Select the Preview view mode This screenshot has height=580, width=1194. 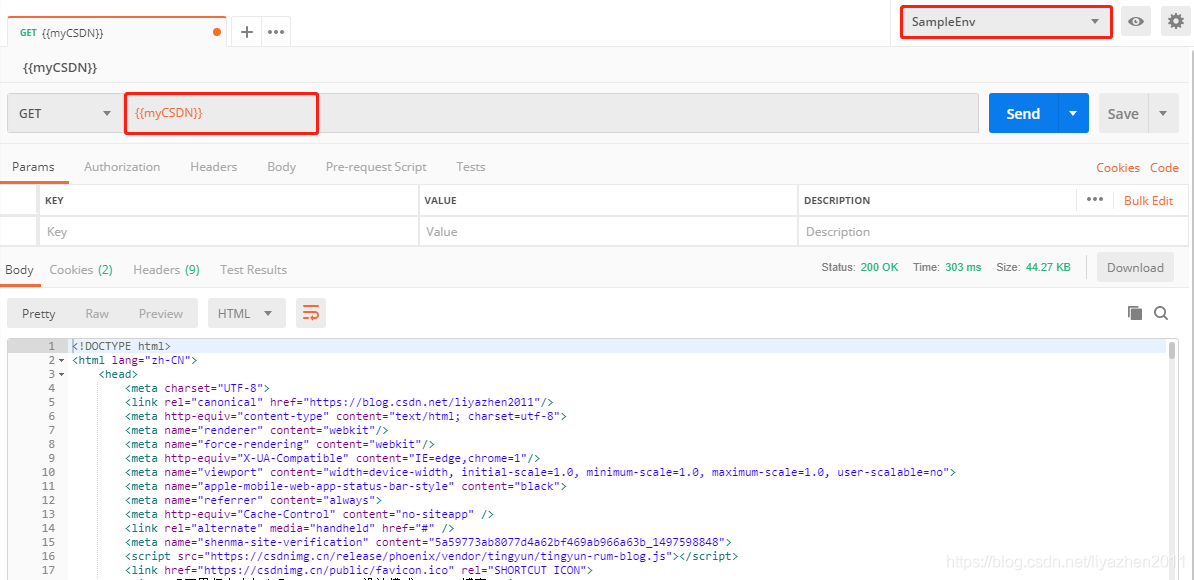(161, 314)
